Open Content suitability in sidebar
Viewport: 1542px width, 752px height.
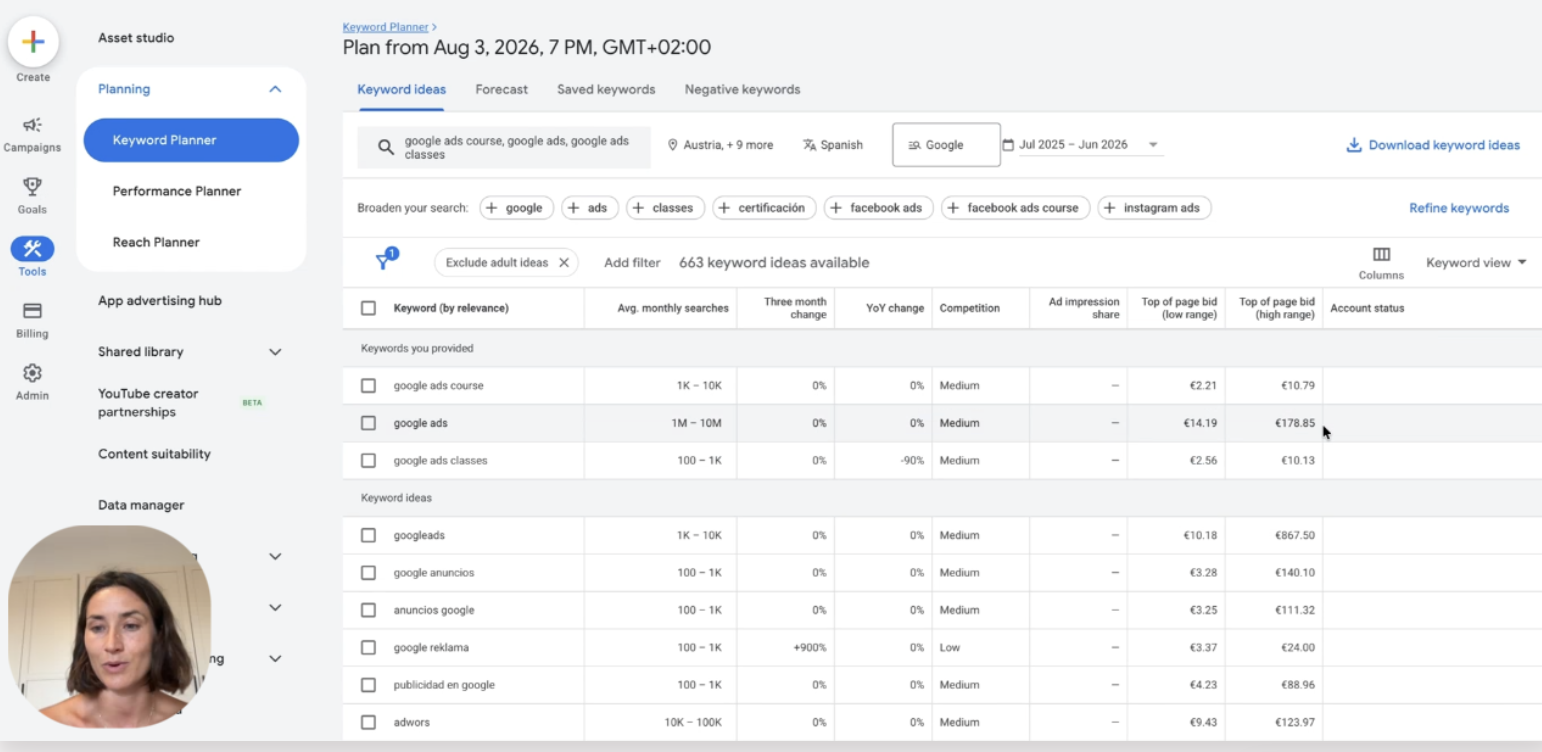(x=154, y=454)
